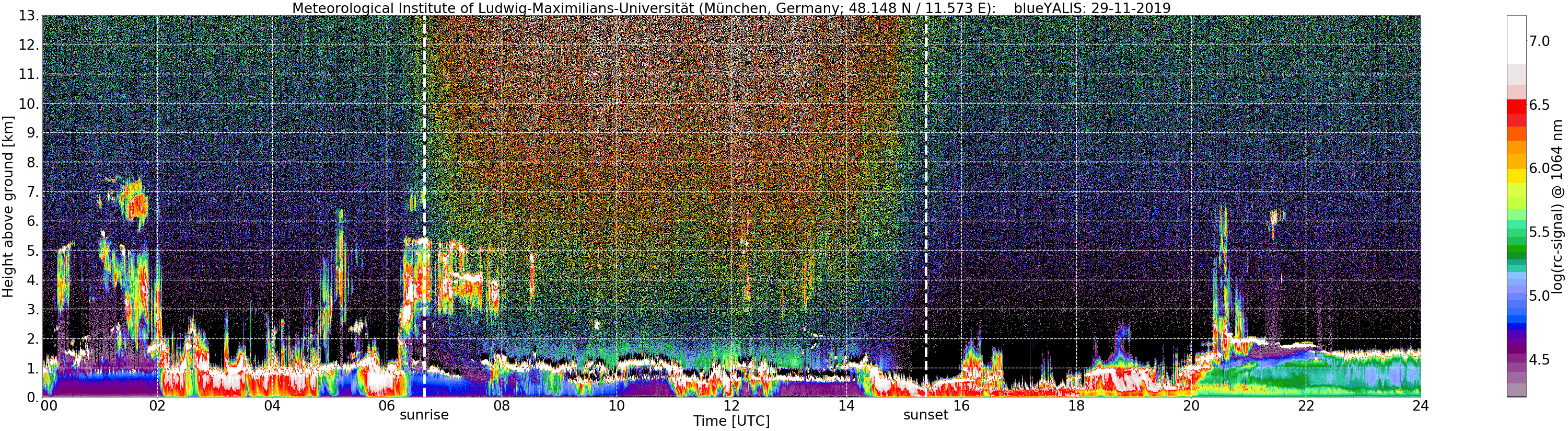Click the colorbar tick label '5.5'
Viewport: 1568px width, 431px height.
pos(1539,232)
